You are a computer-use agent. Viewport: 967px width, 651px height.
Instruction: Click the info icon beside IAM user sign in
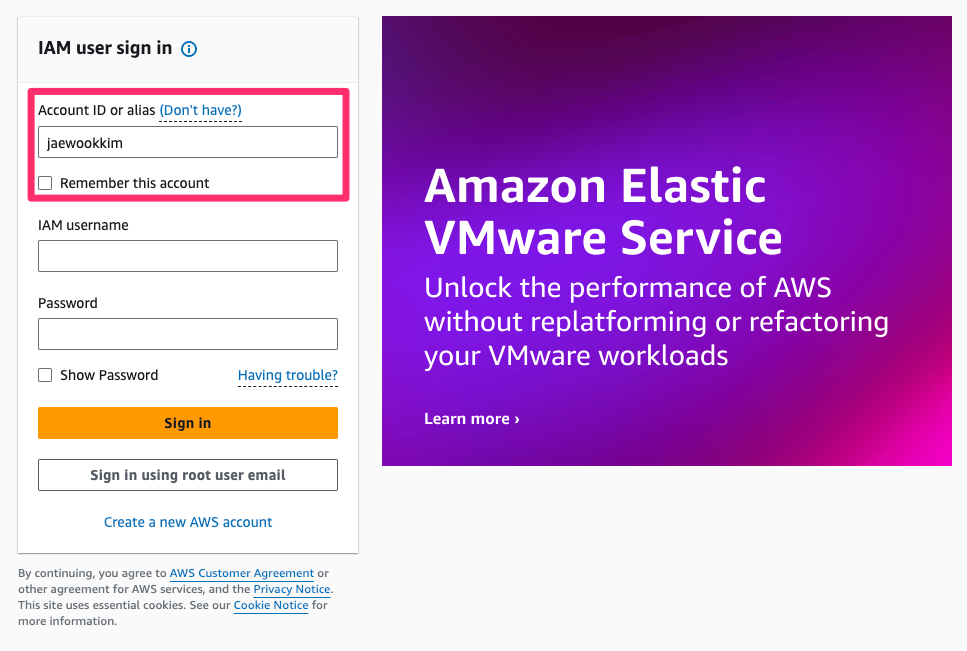click(x=189, y=49)
